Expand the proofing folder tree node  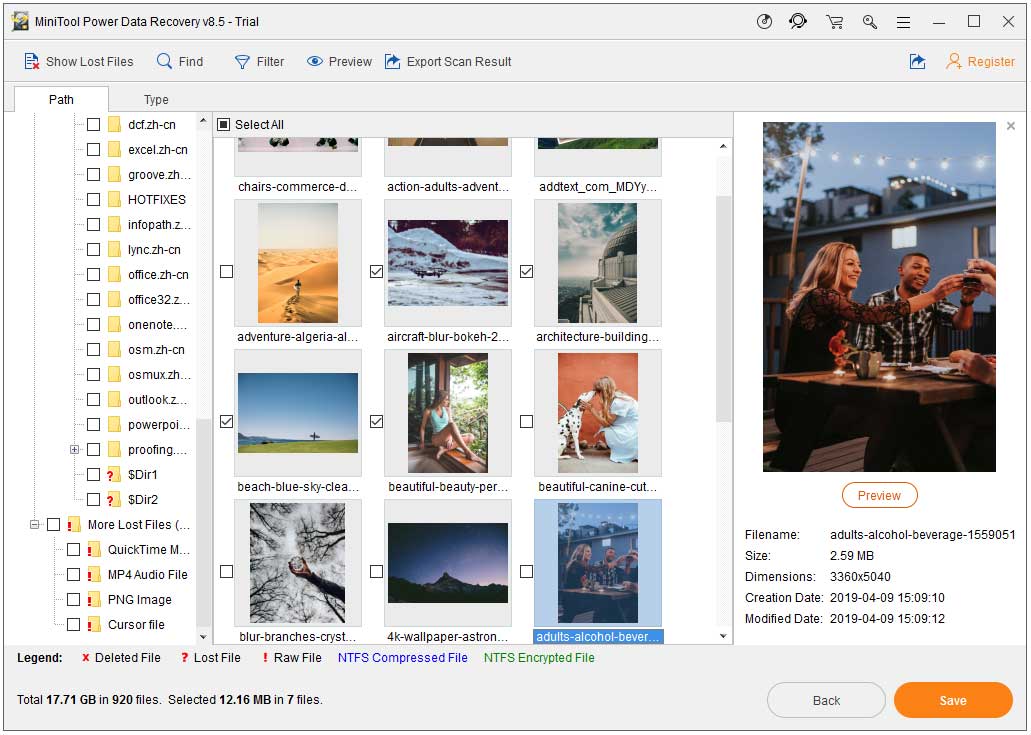tap(74, 450)
